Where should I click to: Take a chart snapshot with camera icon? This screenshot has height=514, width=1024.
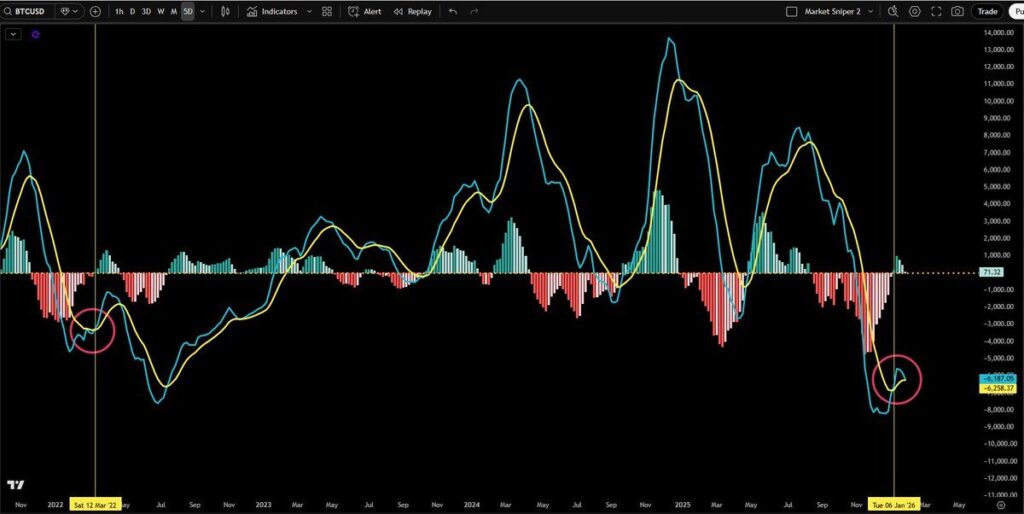click(x=958, y=11)
